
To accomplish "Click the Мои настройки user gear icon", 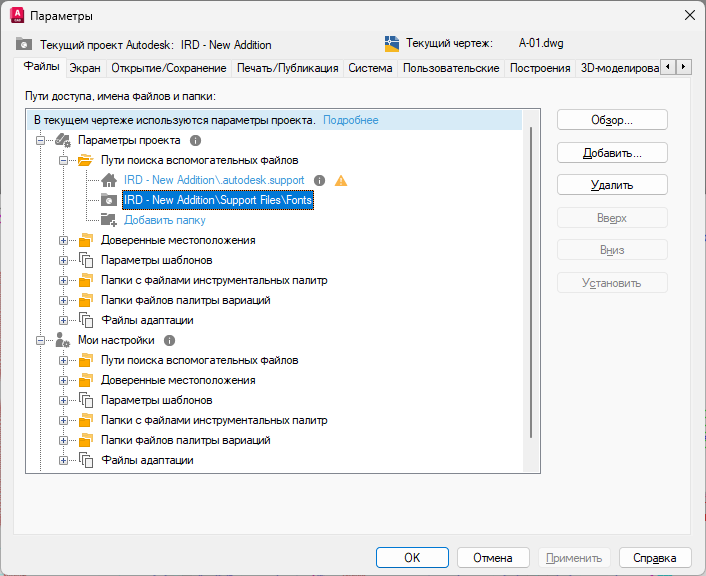I will click(x=62, y=341).
